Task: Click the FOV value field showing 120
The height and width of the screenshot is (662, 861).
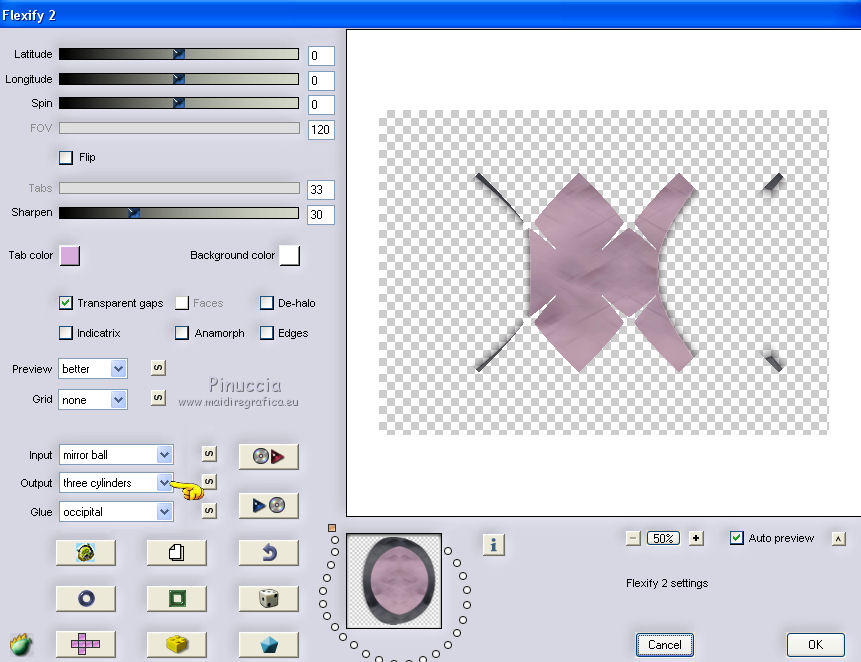Action: (x=321, y=130)
